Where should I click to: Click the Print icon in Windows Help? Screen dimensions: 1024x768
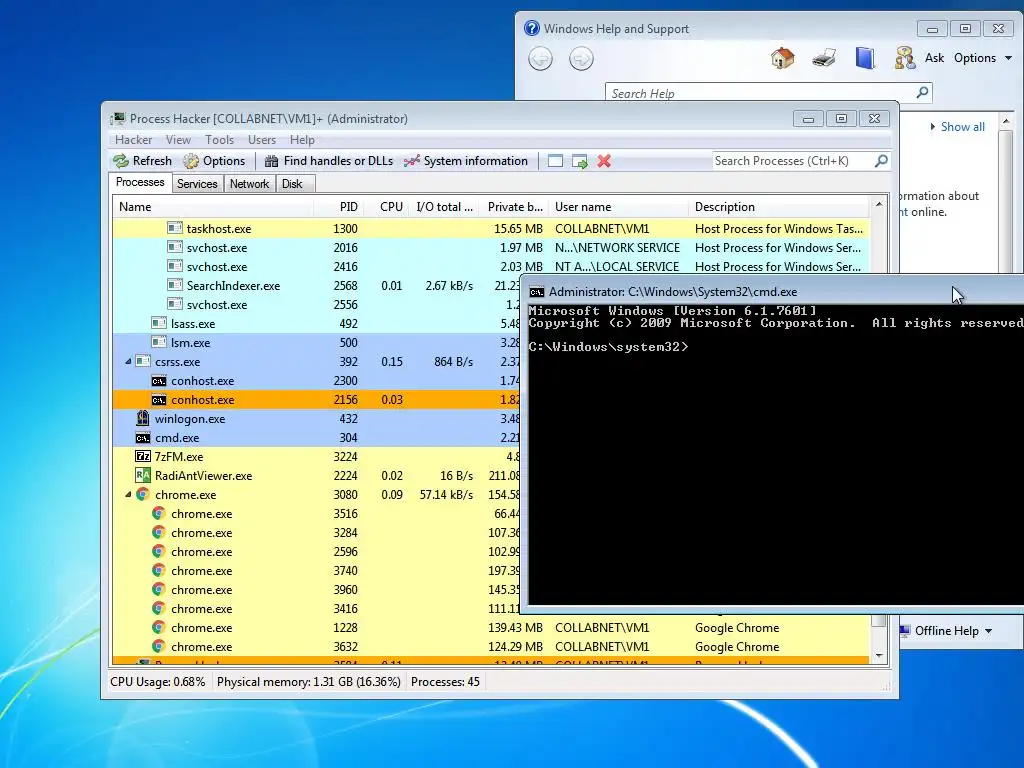(824, 58)
